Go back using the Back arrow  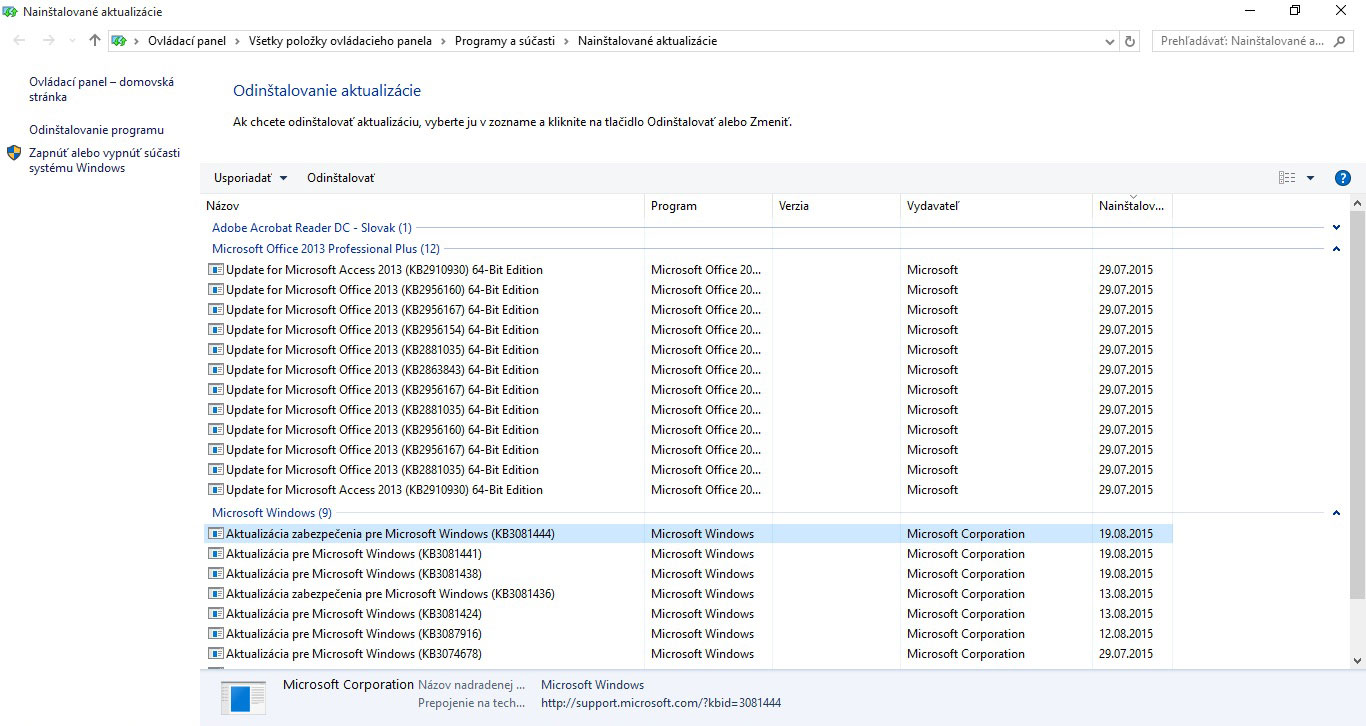point(20,41)
